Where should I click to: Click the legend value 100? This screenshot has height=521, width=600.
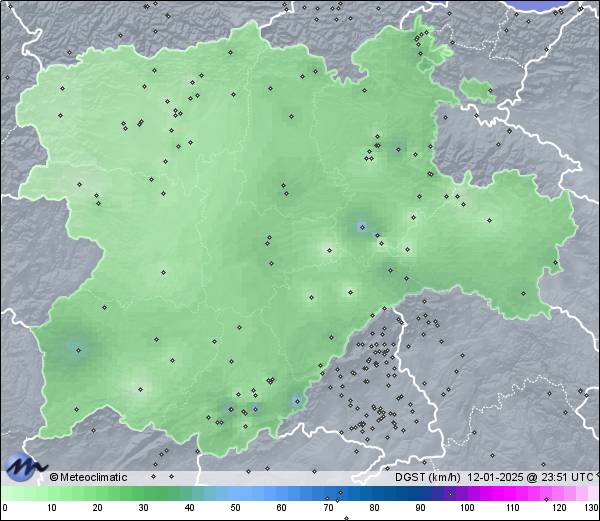[467, 508]
